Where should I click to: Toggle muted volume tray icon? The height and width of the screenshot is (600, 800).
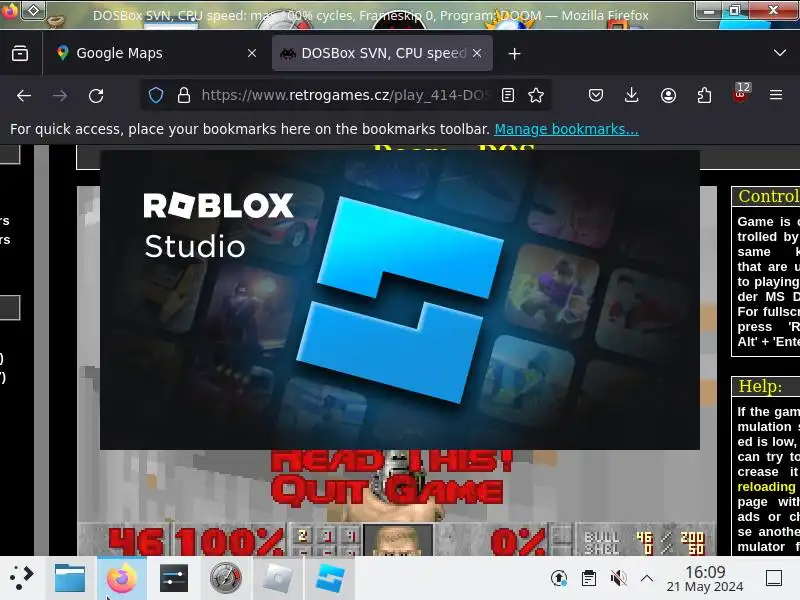(x=618, y=578)
